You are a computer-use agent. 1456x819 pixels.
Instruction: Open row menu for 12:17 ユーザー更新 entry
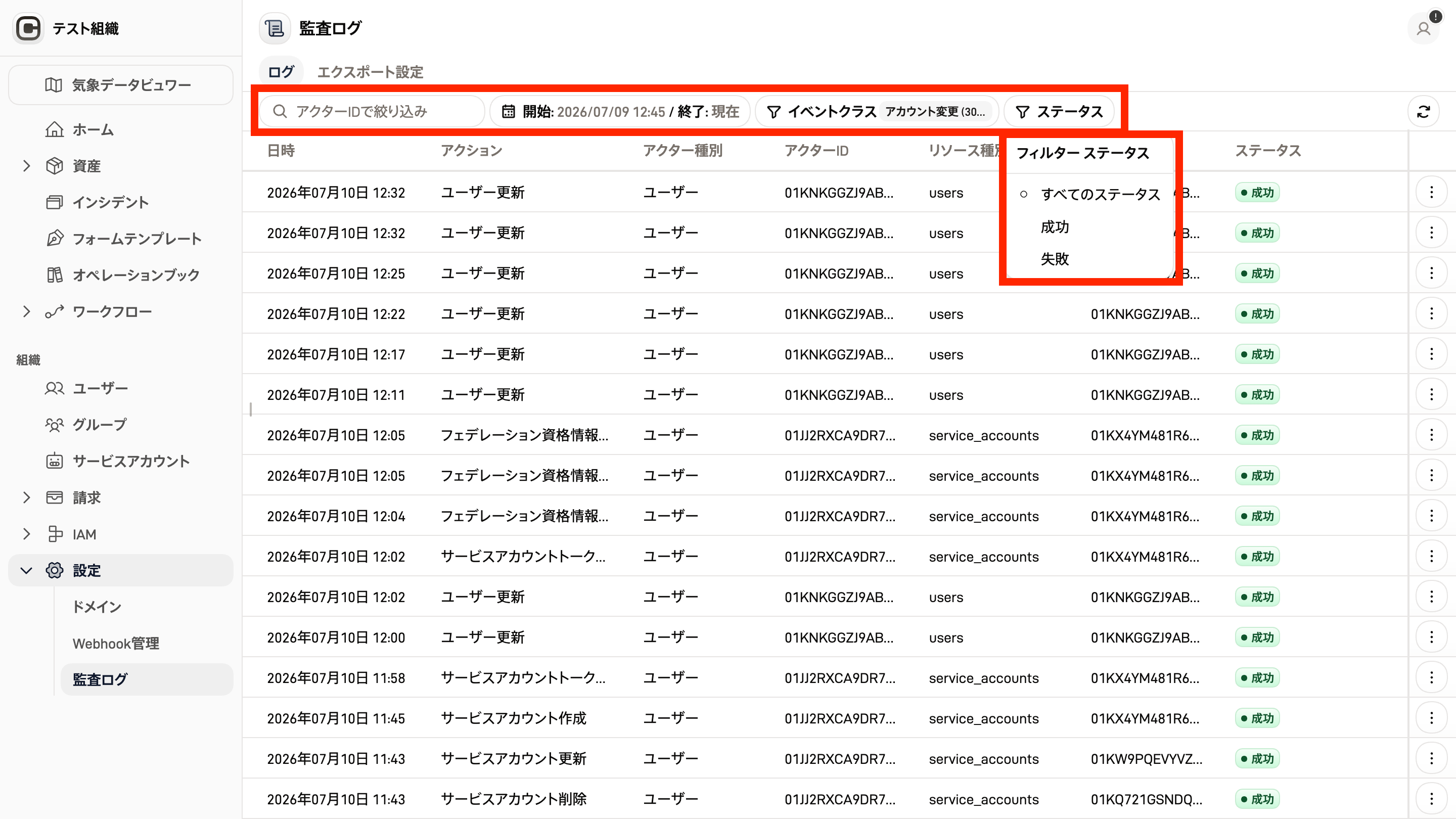point(1431,354)
